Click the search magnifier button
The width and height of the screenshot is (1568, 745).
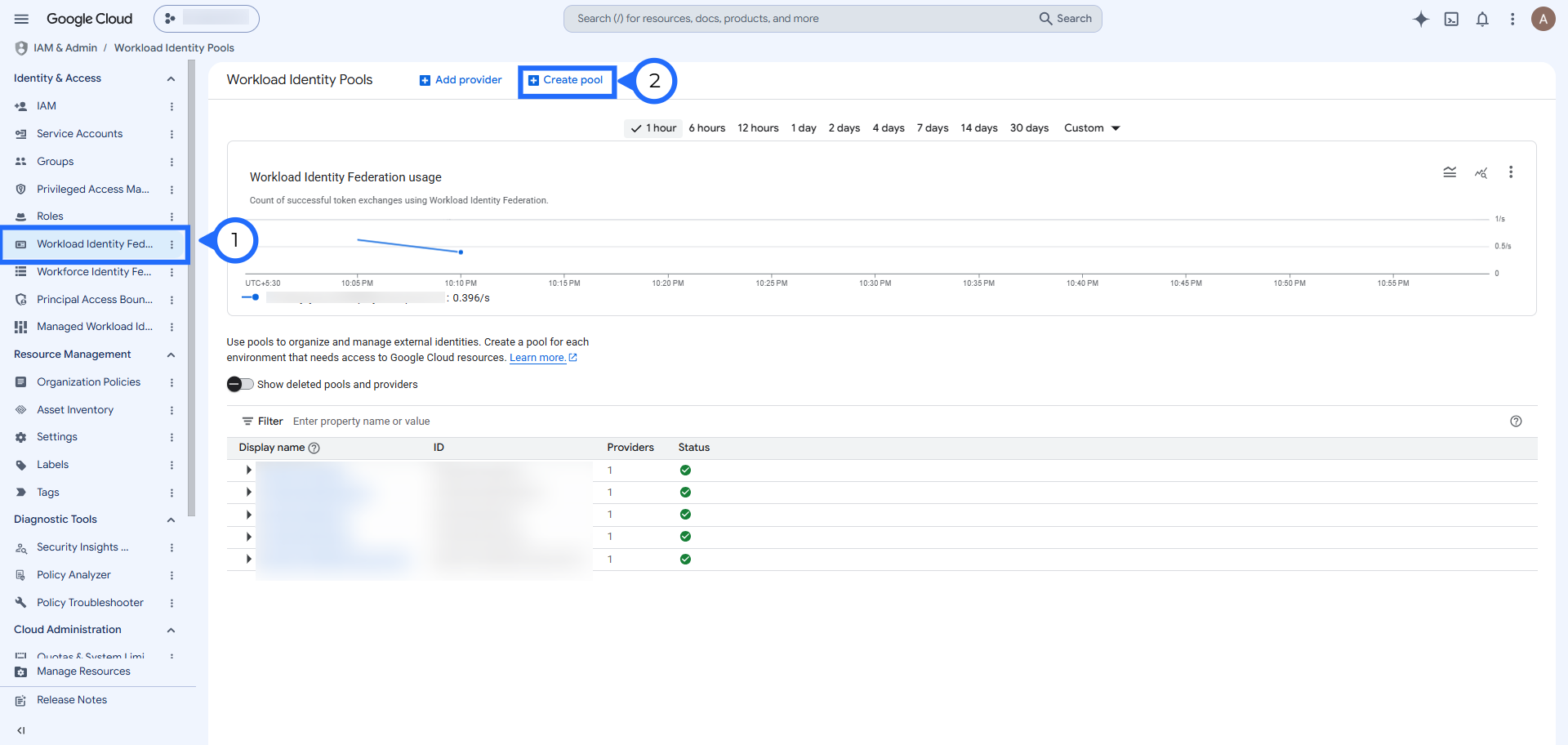pyautogui.click(x=1066, y=19)
